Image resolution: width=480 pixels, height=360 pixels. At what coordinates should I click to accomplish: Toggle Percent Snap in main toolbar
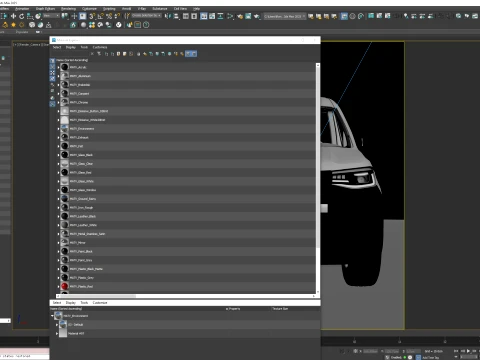(109, 16)
